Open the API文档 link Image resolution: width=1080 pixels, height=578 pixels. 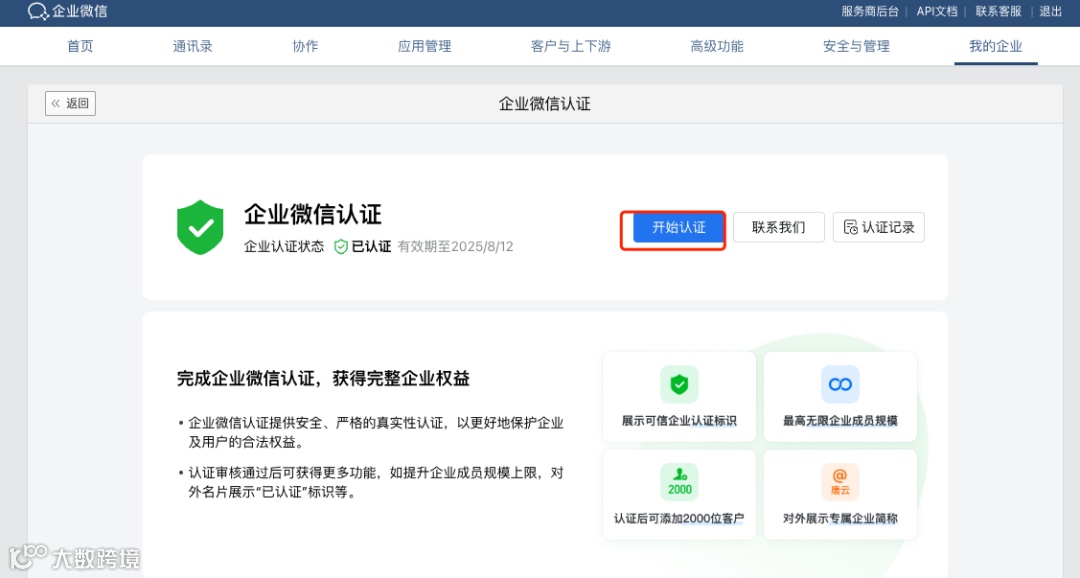pyautogui.click(x=937, y=12)
